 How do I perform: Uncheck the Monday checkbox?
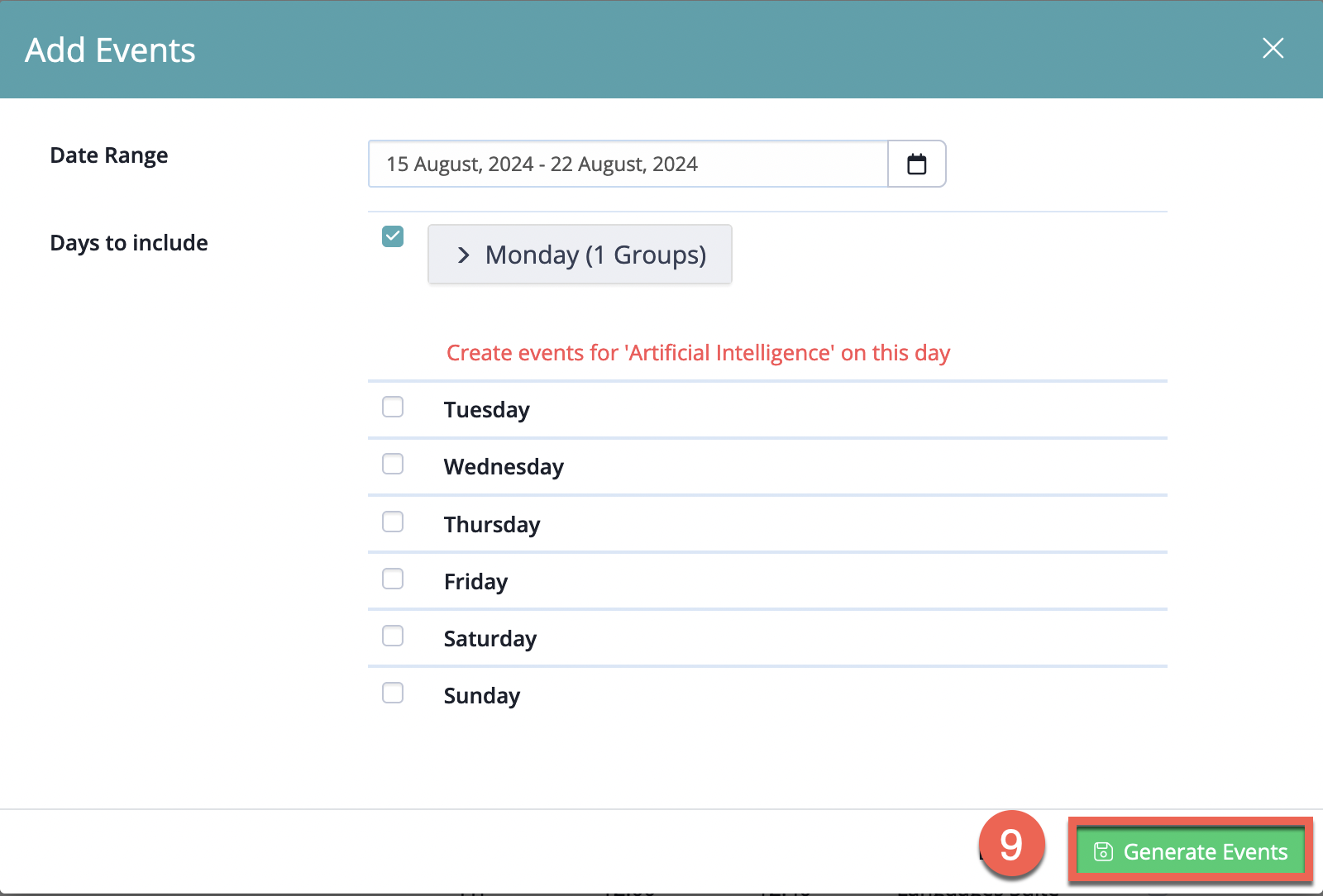[x=393, y=237]
